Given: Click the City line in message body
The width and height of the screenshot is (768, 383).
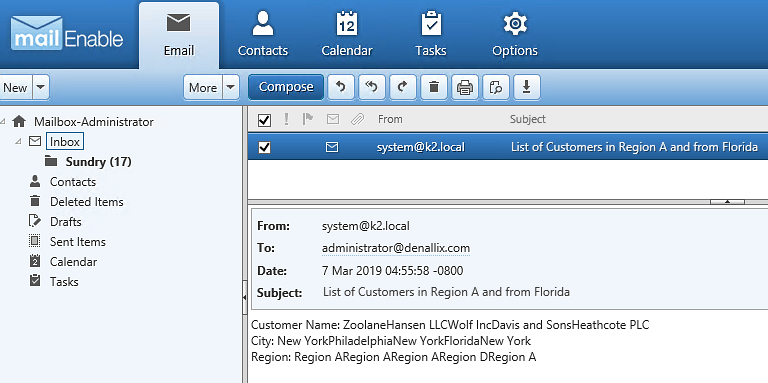Looking at the screenshot, I should 391,340.
